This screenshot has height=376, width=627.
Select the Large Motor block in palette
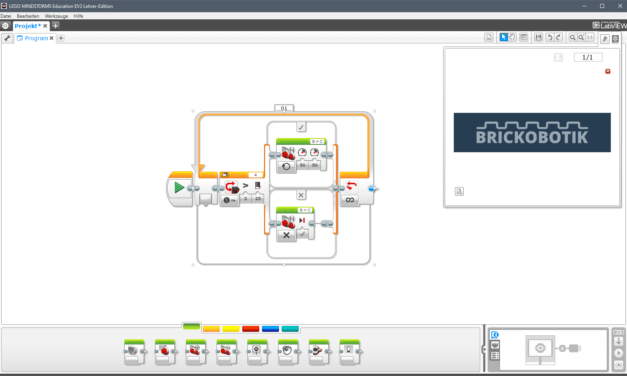point(164,352)
